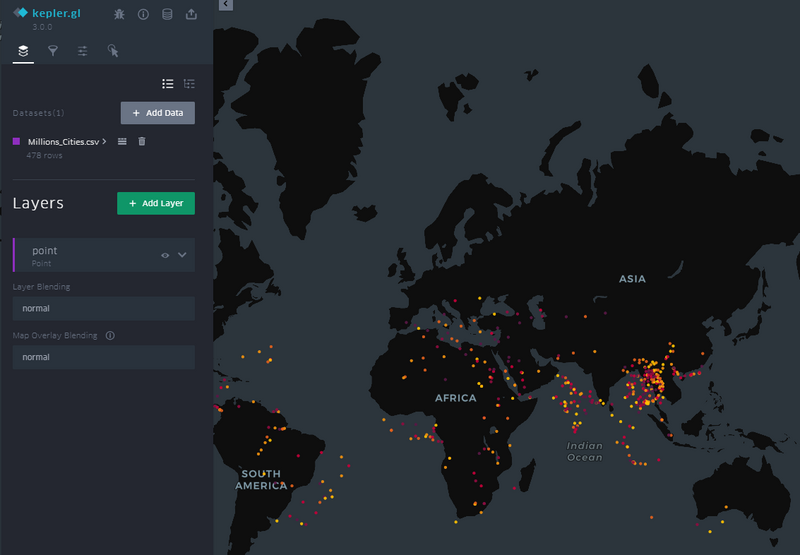Viewport: 800px width, 555px height.
Task: Show data table for Millions_Cities.csv
Action: coord(122,142)
